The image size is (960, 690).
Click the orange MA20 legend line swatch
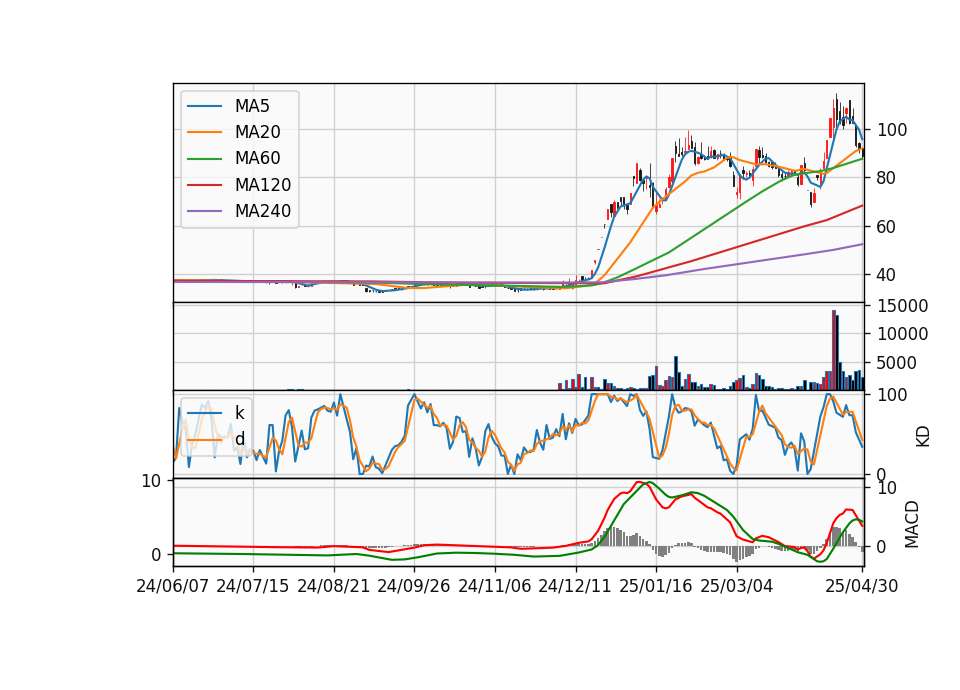click(204, 132)
